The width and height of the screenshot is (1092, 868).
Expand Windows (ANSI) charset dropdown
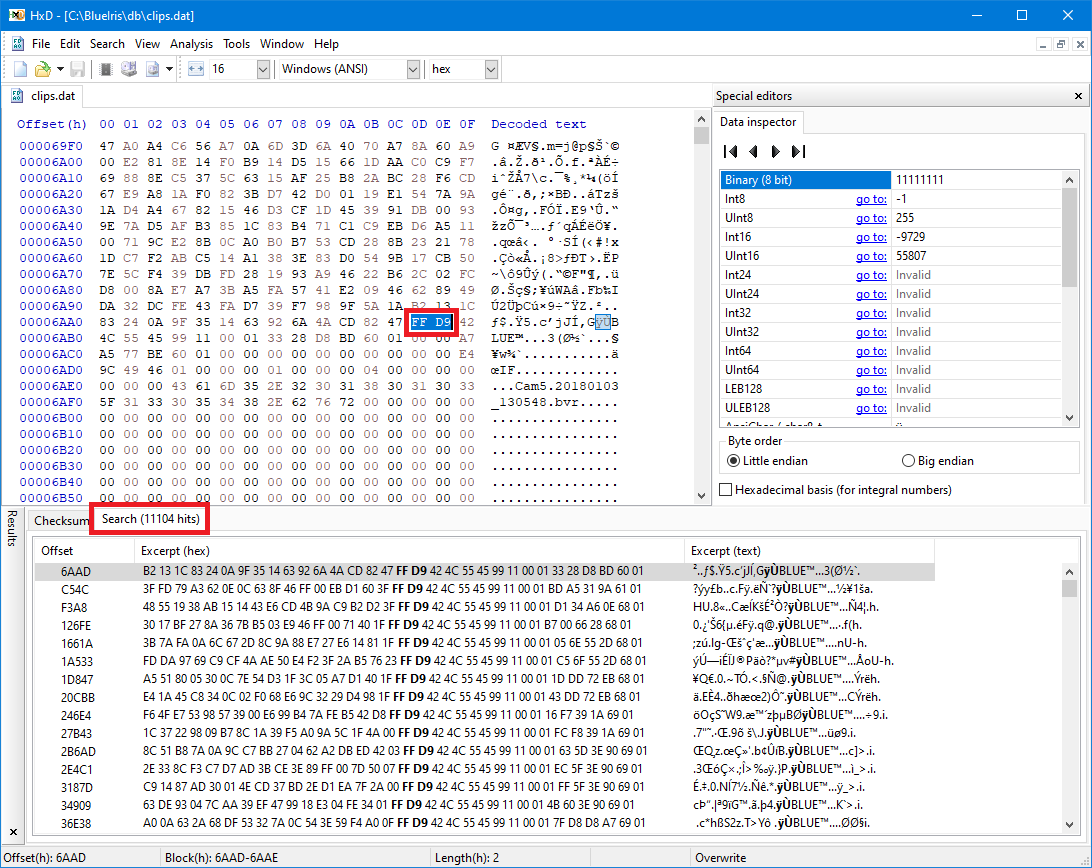click(x=413, y=69)
